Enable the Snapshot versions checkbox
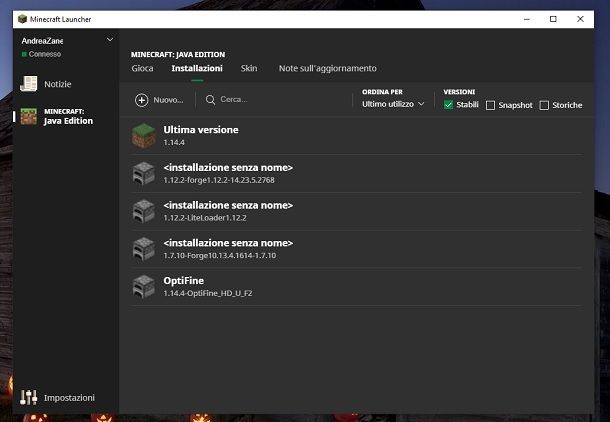The width and height of the screenshot is (610, 422). [x=491, y=105]
